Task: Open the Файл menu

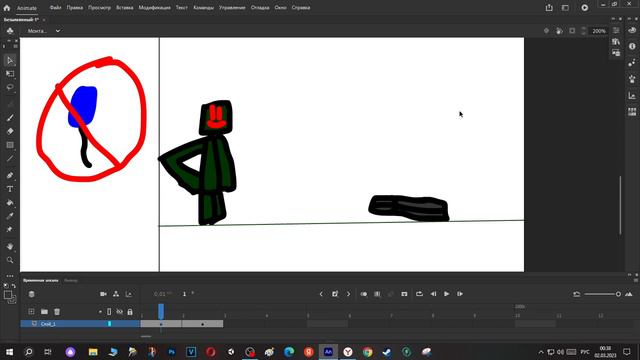Action: [x=56, y=7]
